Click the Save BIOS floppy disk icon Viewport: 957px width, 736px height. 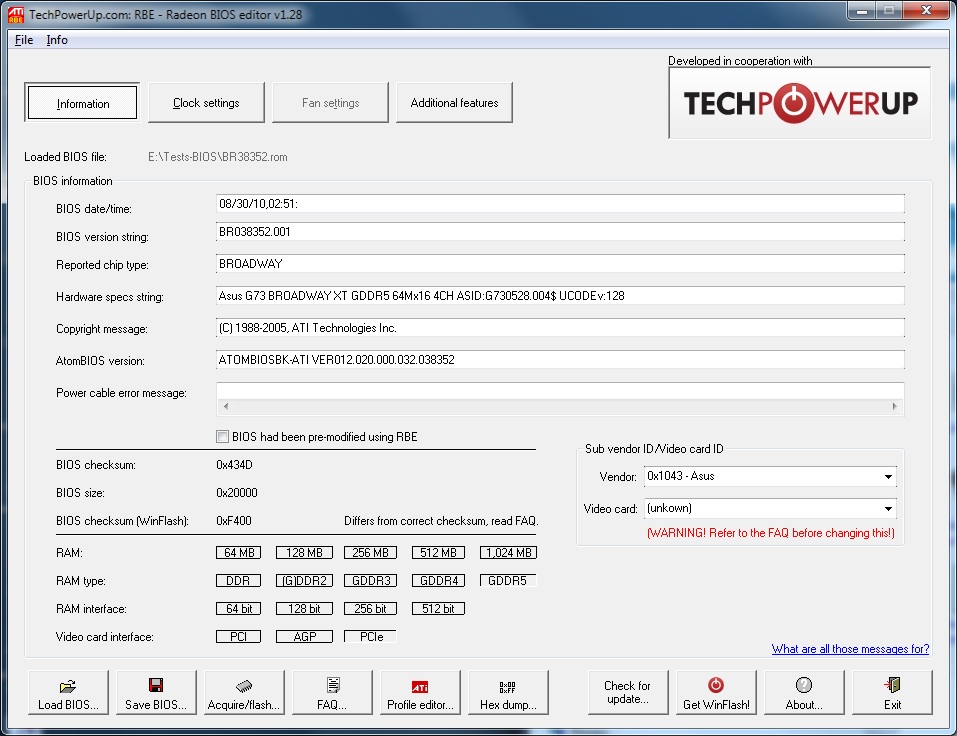point(156,686)
